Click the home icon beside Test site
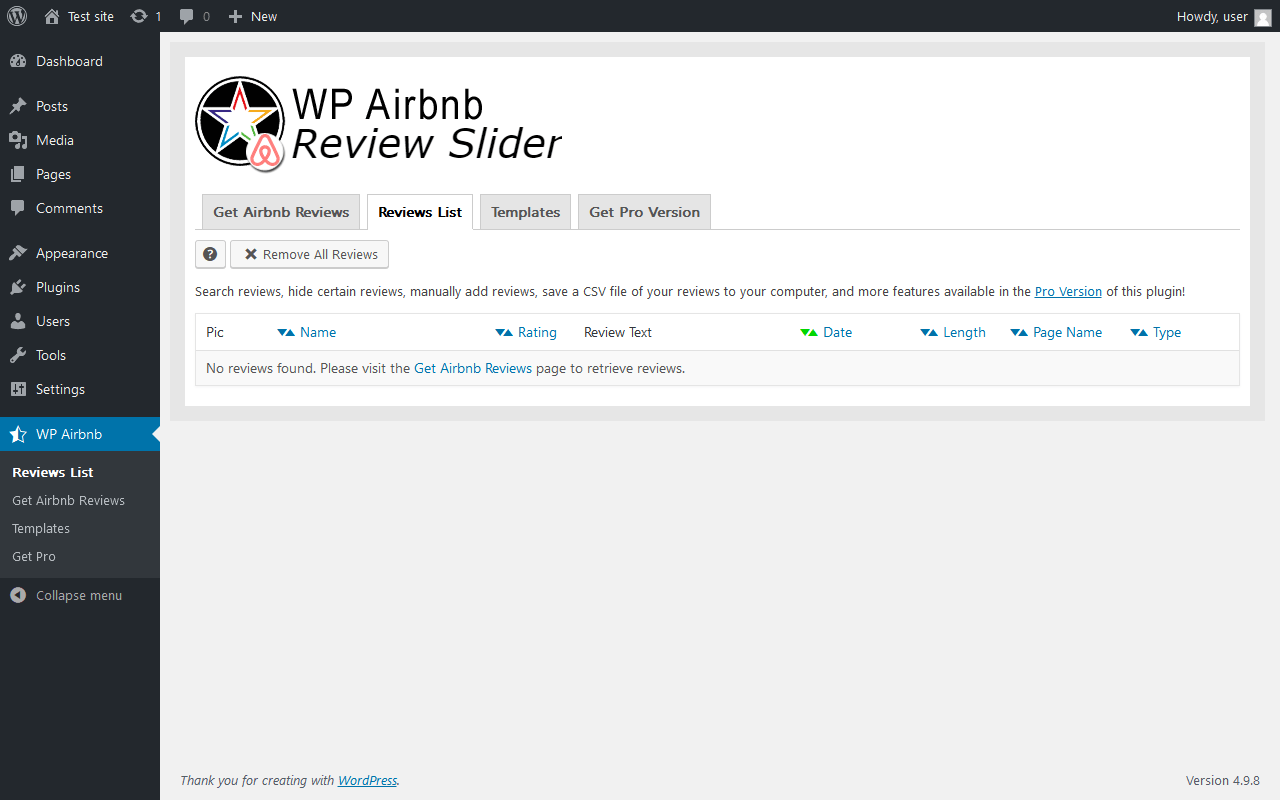 (52, 16)
